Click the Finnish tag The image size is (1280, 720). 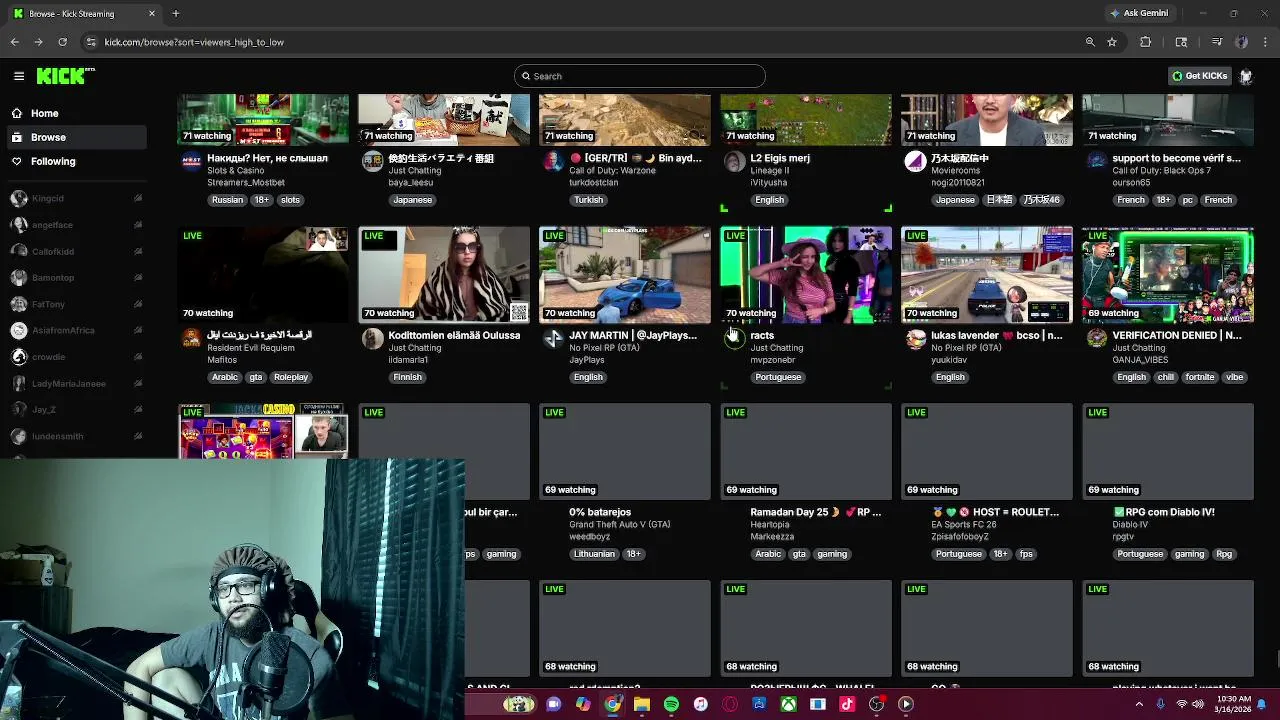[x=407, y=377]
